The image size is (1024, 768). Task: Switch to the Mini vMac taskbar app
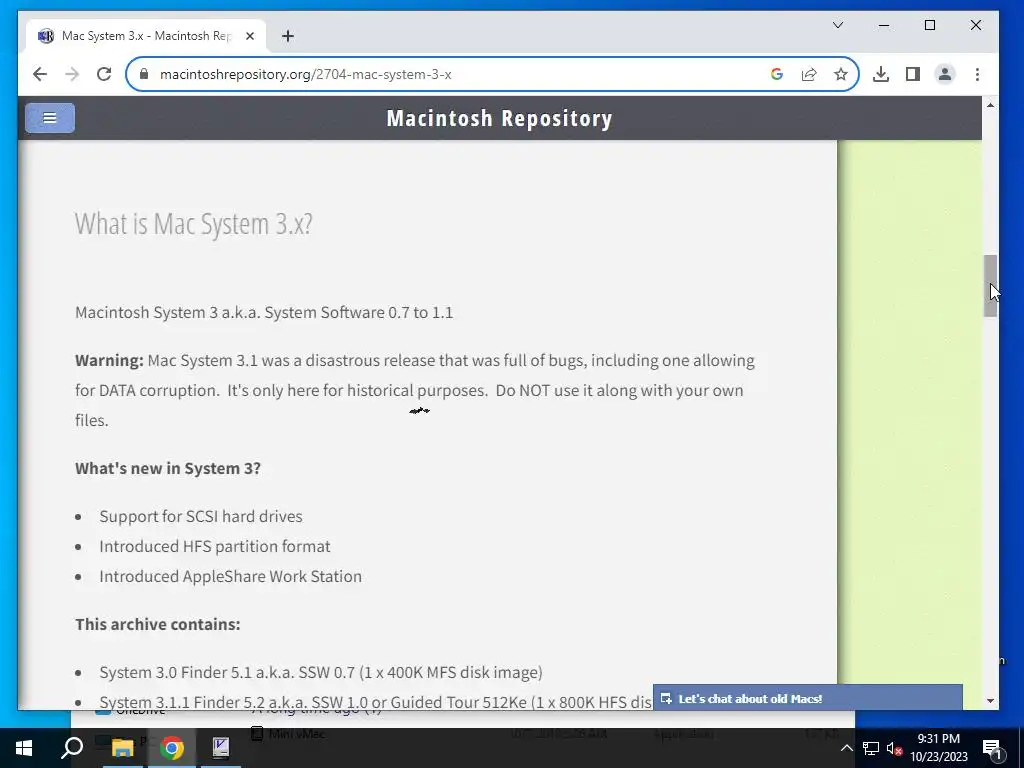[x=221, y=748]
